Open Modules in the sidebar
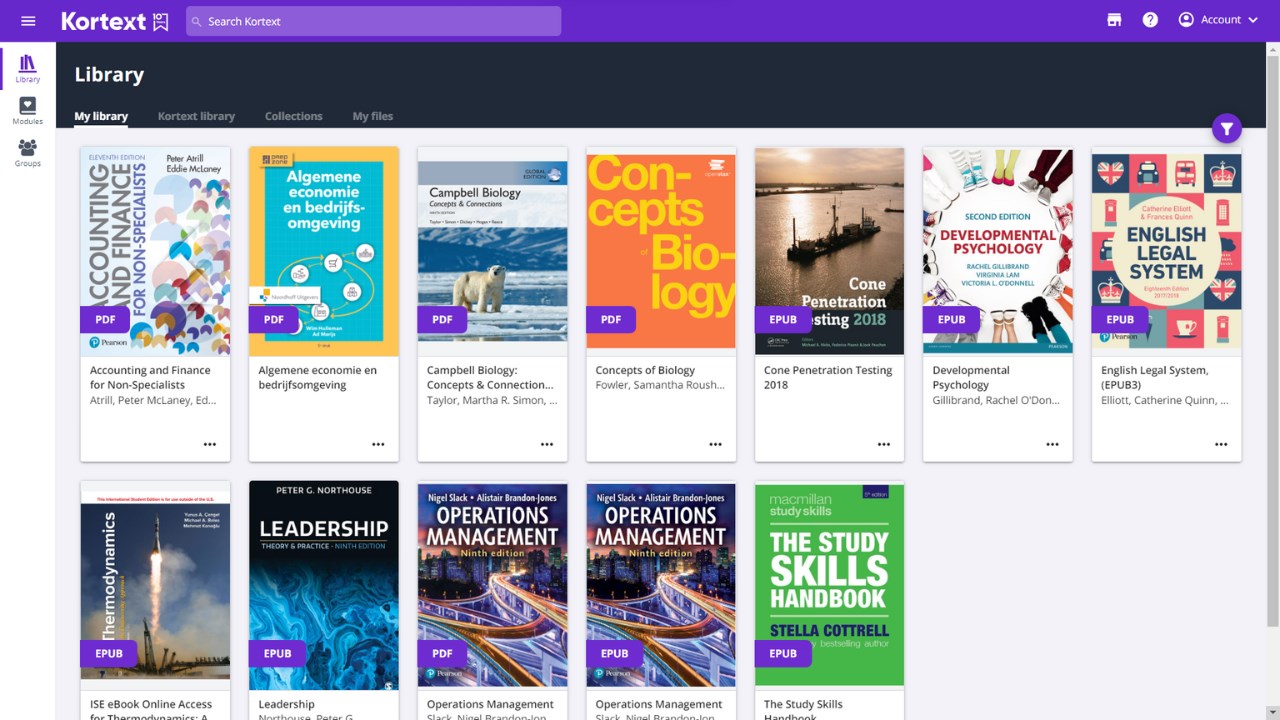 click(x=28, y=110)
